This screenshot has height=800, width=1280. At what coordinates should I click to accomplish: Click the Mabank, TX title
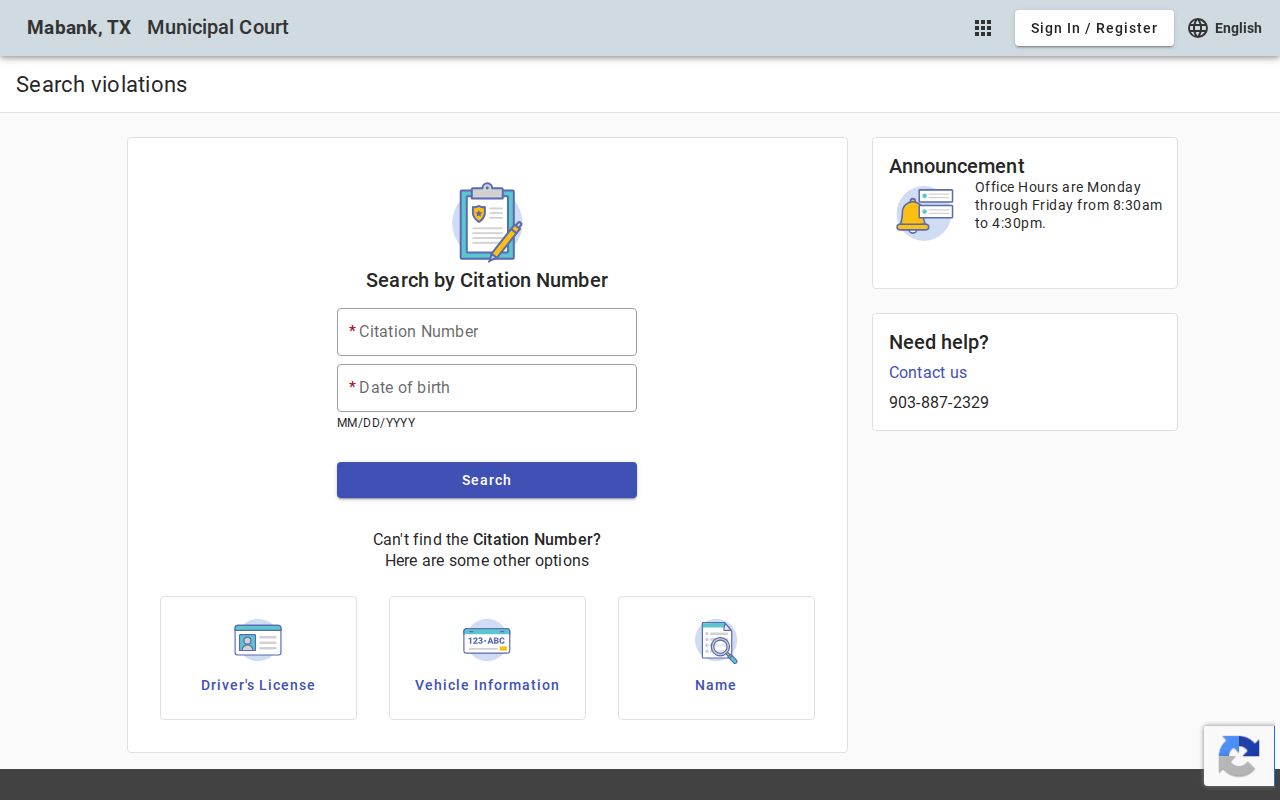coord(79,28)
